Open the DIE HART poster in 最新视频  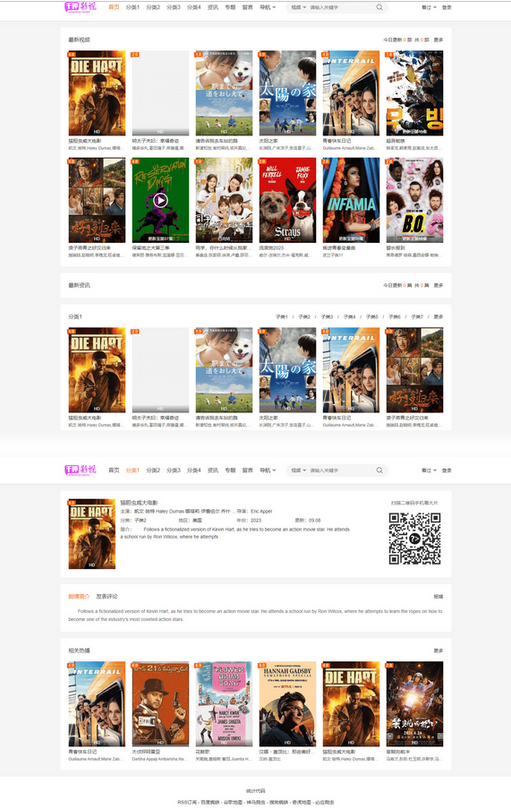pyautogui.click(x=97, y=93)
